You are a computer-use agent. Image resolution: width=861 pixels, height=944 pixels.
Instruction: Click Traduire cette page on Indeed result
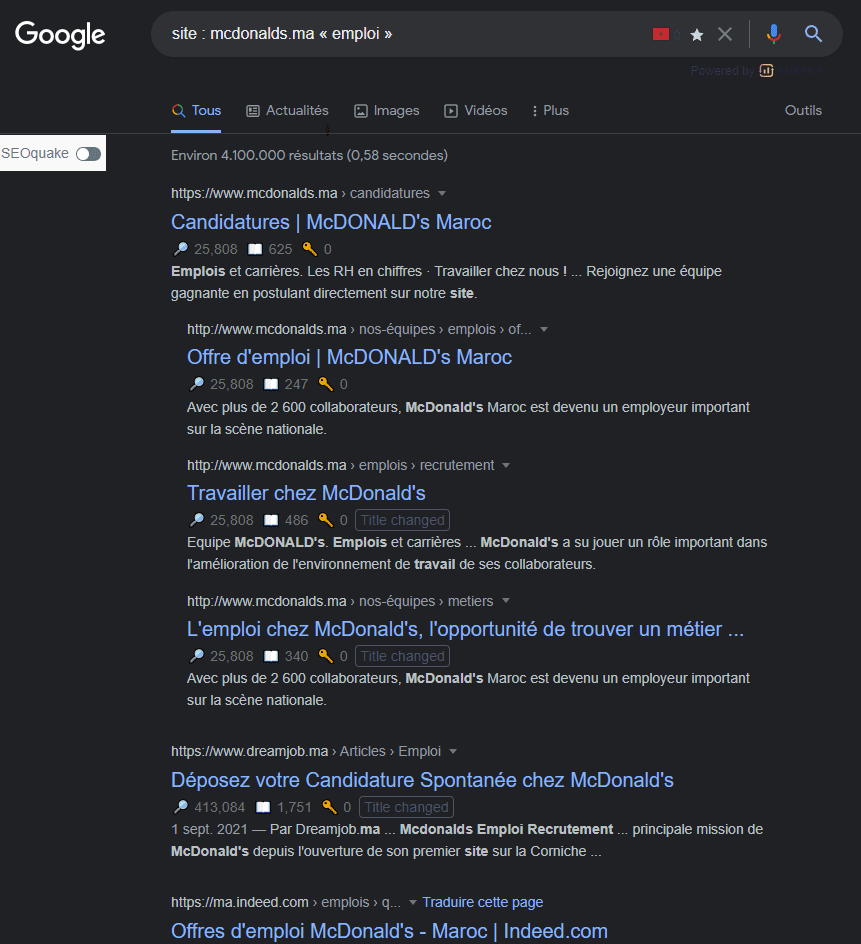click(x=482, y=901)
